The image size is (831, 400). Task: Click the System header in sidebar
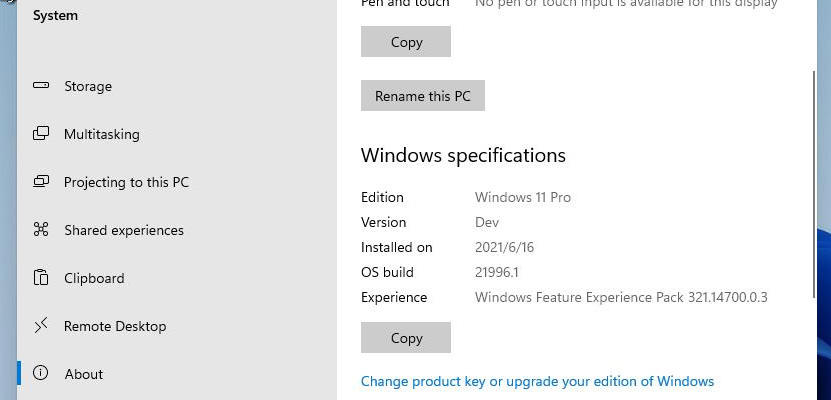pos(55,16)
